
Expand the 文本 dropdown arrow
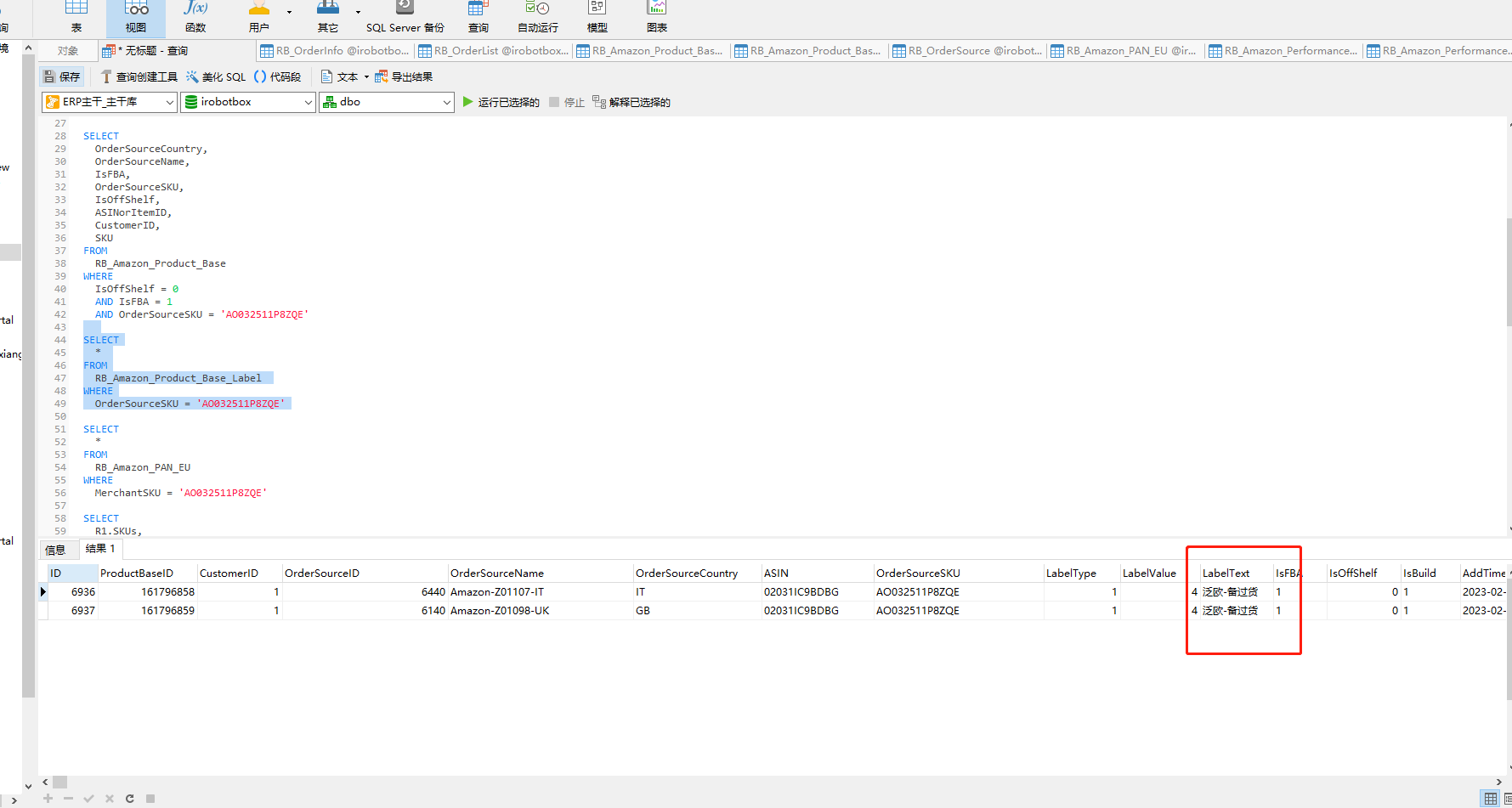pyautogui.click(x=366, y=76)
